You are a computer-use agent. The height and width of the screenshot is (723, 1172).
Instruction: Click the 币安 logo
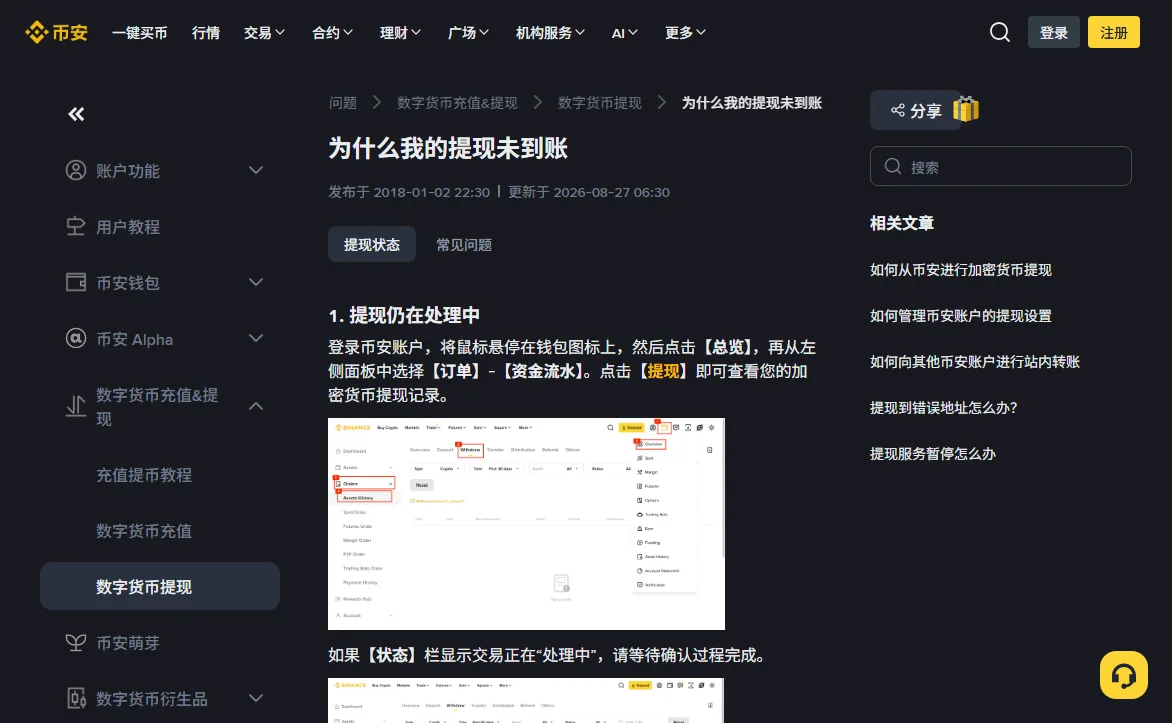(x=56, y=32)
